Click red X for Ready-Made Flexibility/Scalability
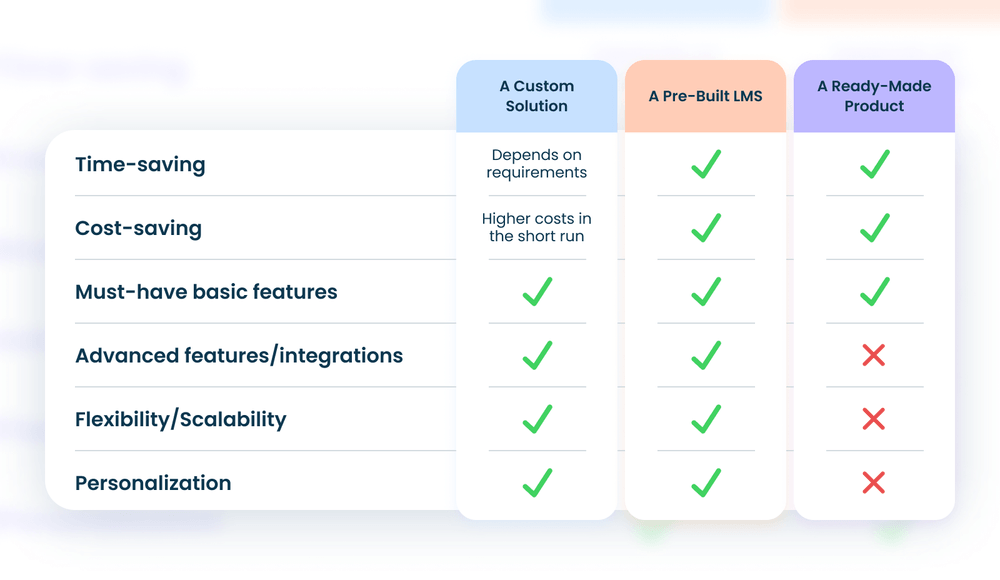This screenshot has width=1000, height=580. pos(874,419)
